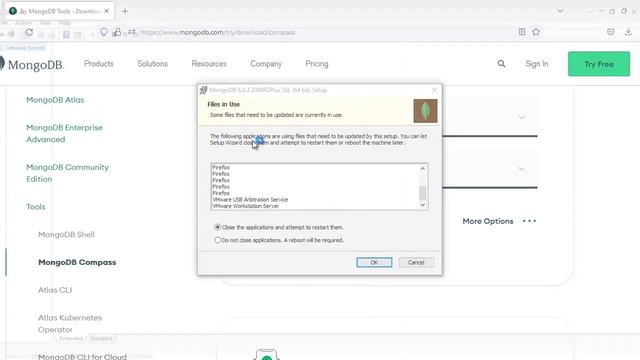Close the MongoDB Tools browser tab
Screen dimensions: 640x360
click(107, 11)
